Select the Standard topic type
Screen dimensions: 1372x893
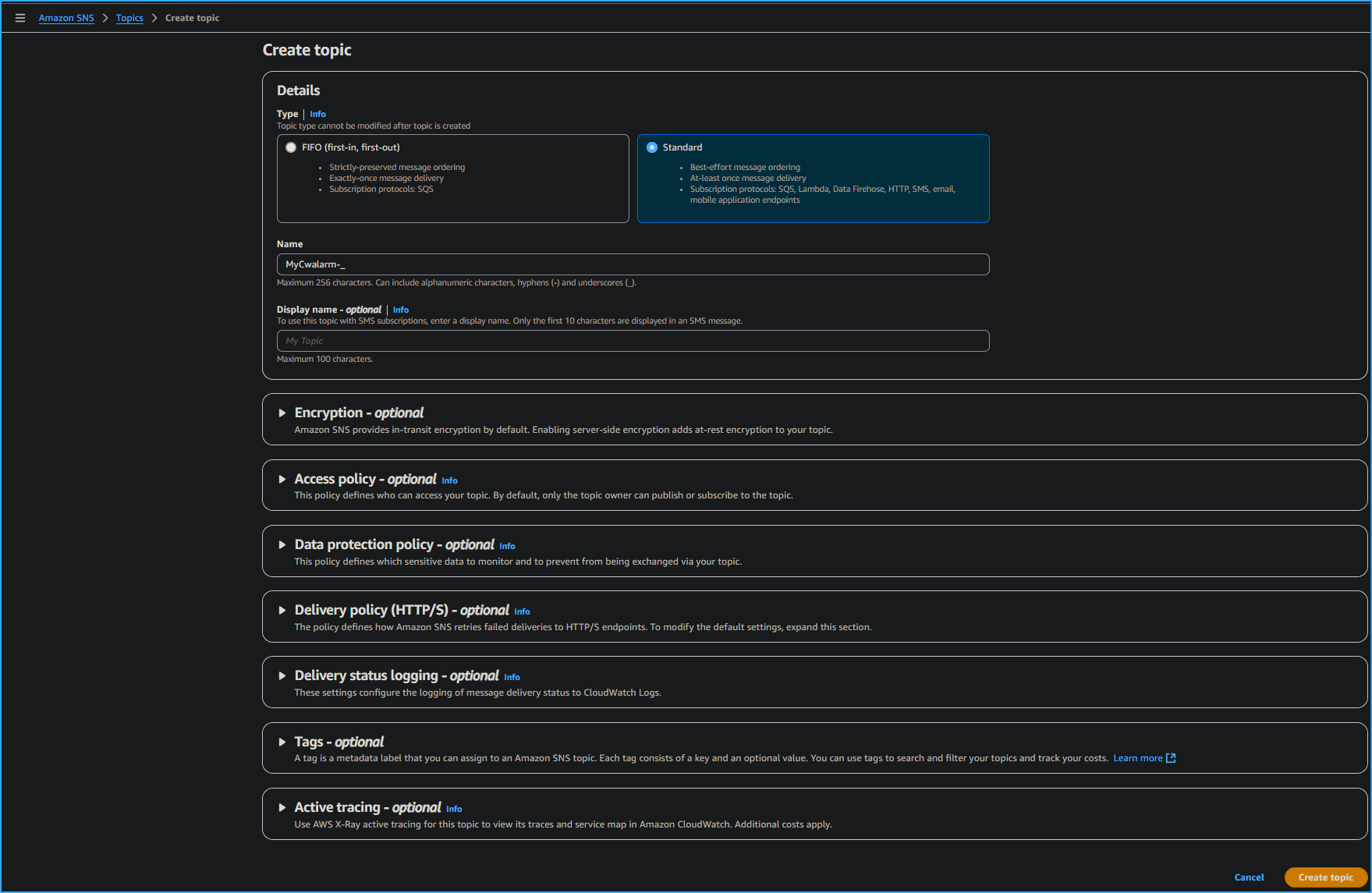point(652,147)
